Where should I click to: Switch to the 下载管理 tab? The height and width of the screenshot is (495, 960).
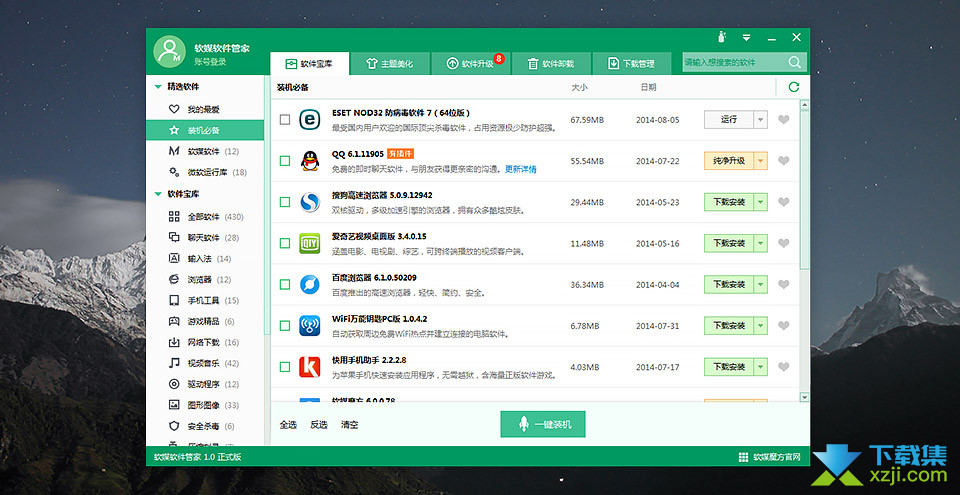(x=632, y=64)
